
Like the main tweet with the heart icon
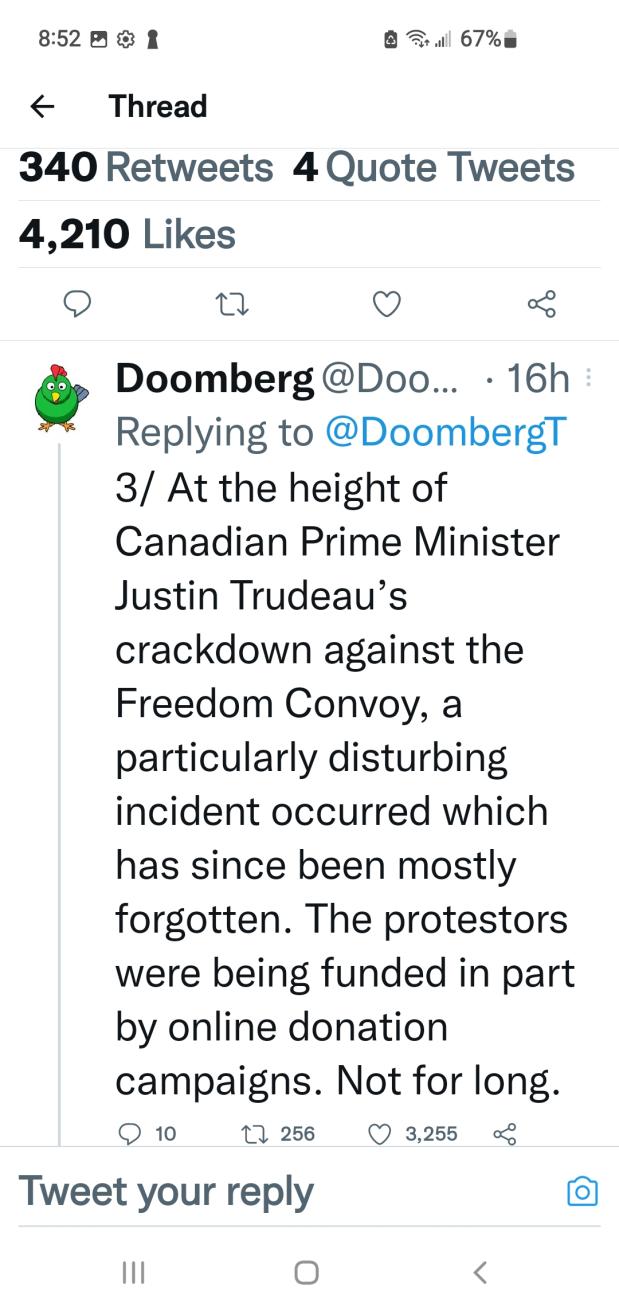click(387, 304)
